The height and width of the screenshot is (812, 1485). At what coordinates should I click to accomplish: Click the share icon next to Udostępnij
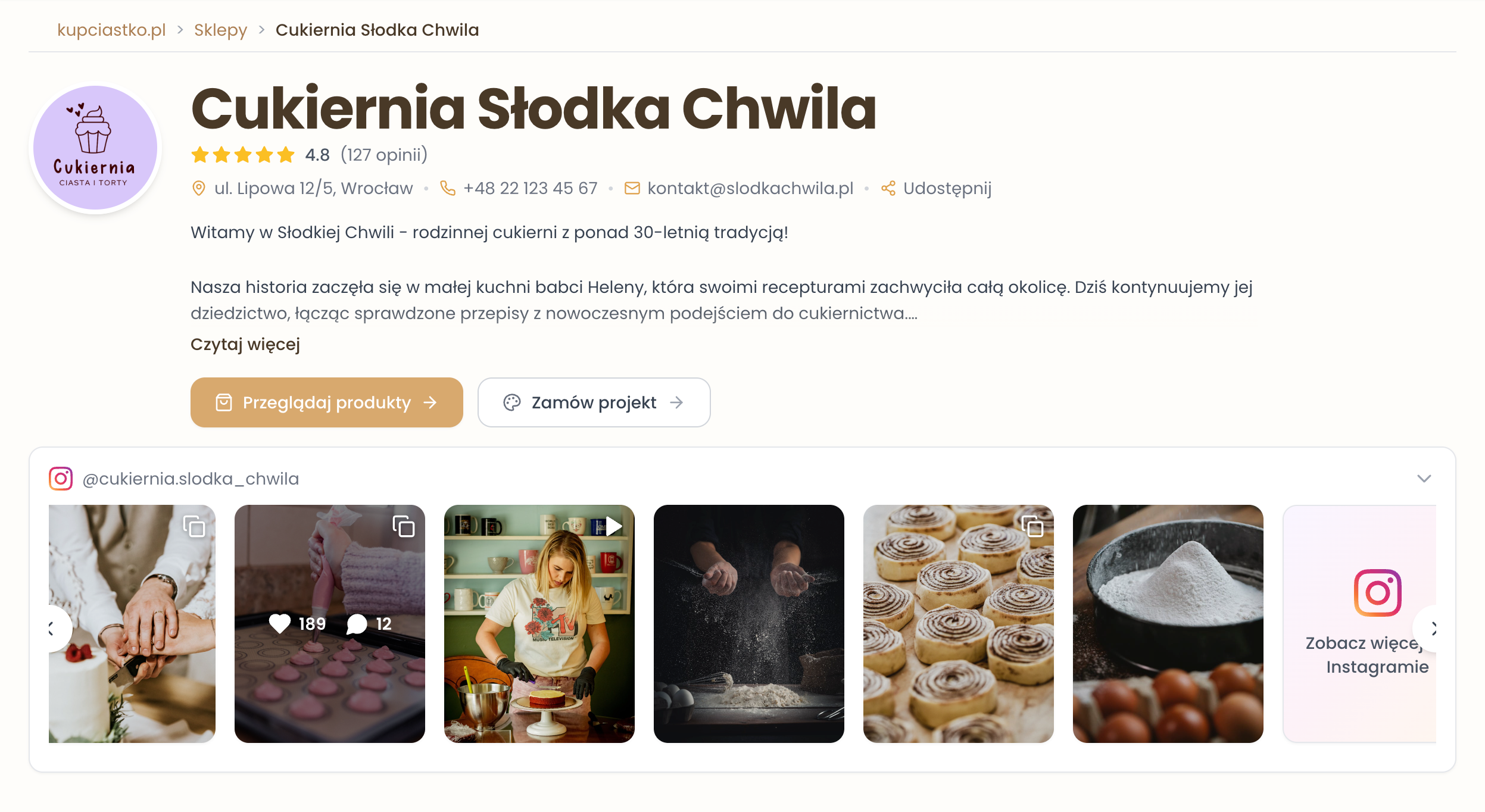[x=887, y=188]
